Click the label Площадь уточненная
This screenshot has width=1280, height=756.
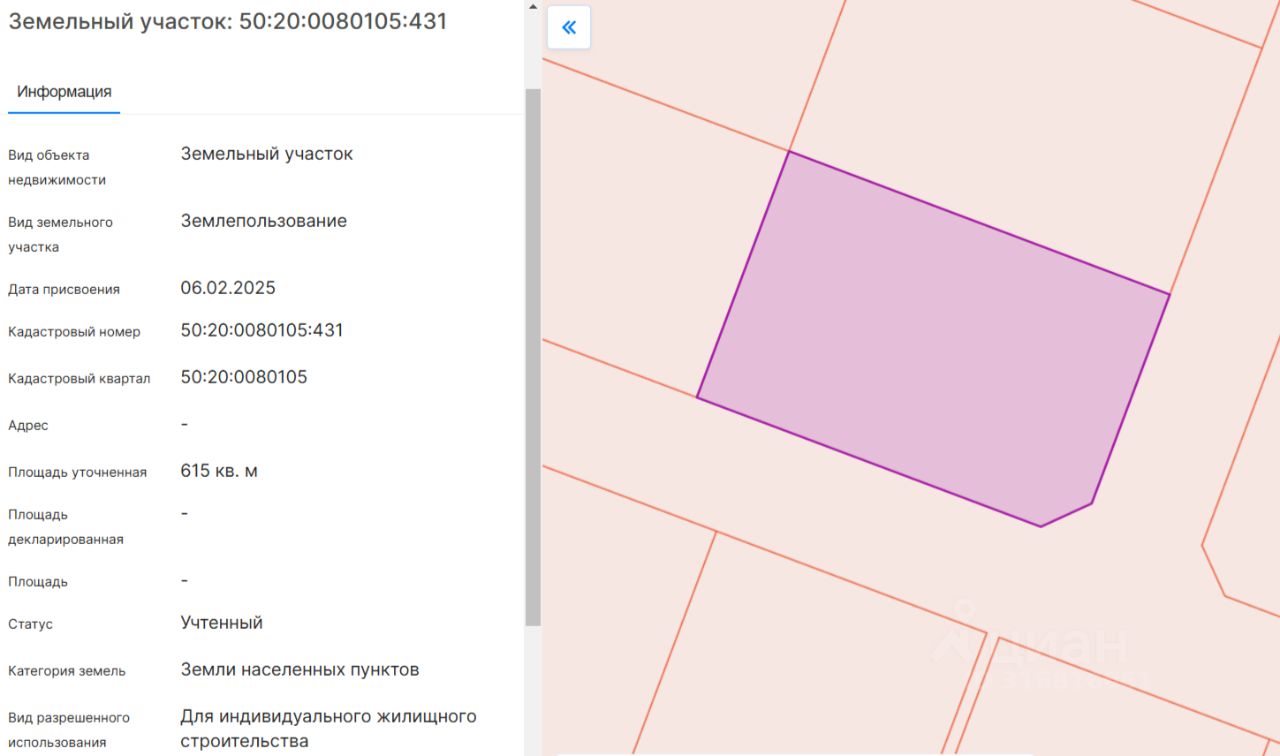77,473
